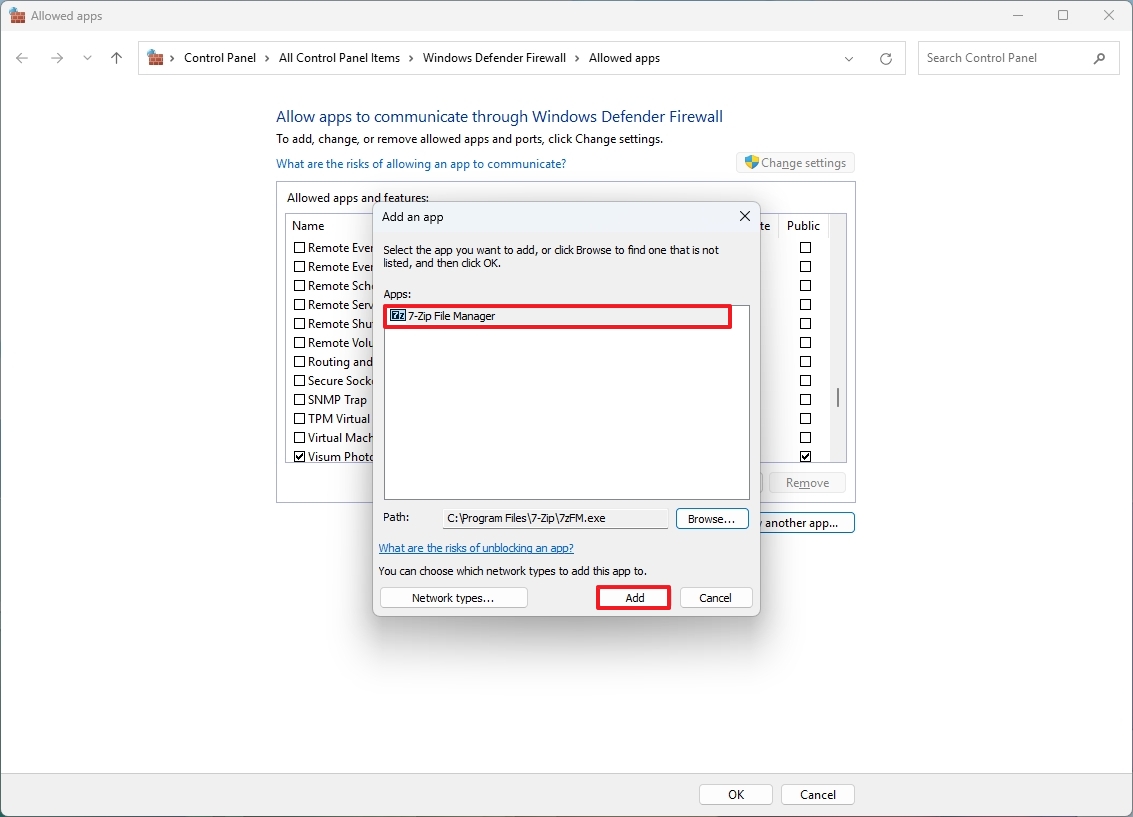Refresh the Allowed apps page
The image size is (1133, 817).
[886, 59]
